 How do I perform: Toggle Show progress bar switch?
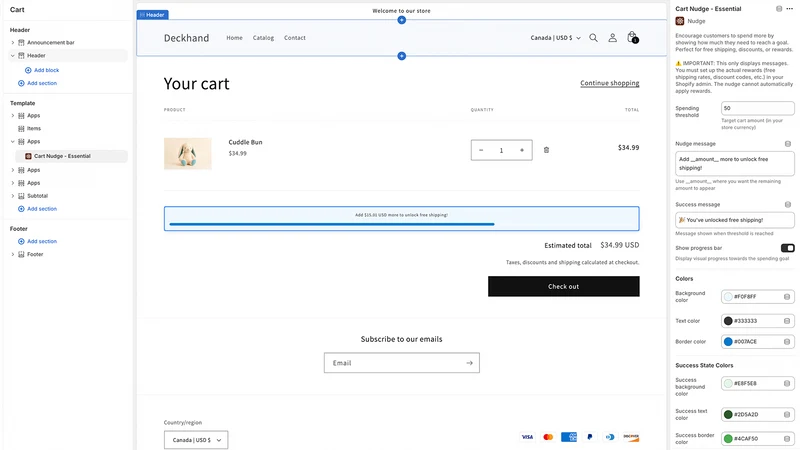pyautogui.click(x=787, y=248)
